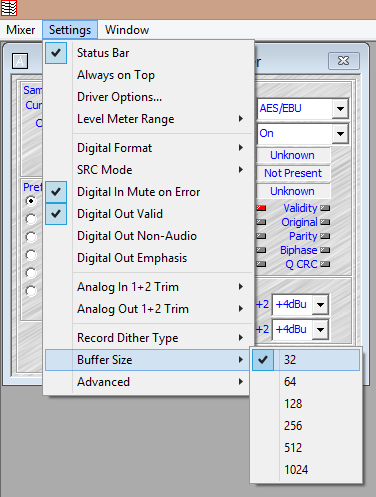
Task: Expand SRC Mode submenu
Action: click(x=148, y=170)
